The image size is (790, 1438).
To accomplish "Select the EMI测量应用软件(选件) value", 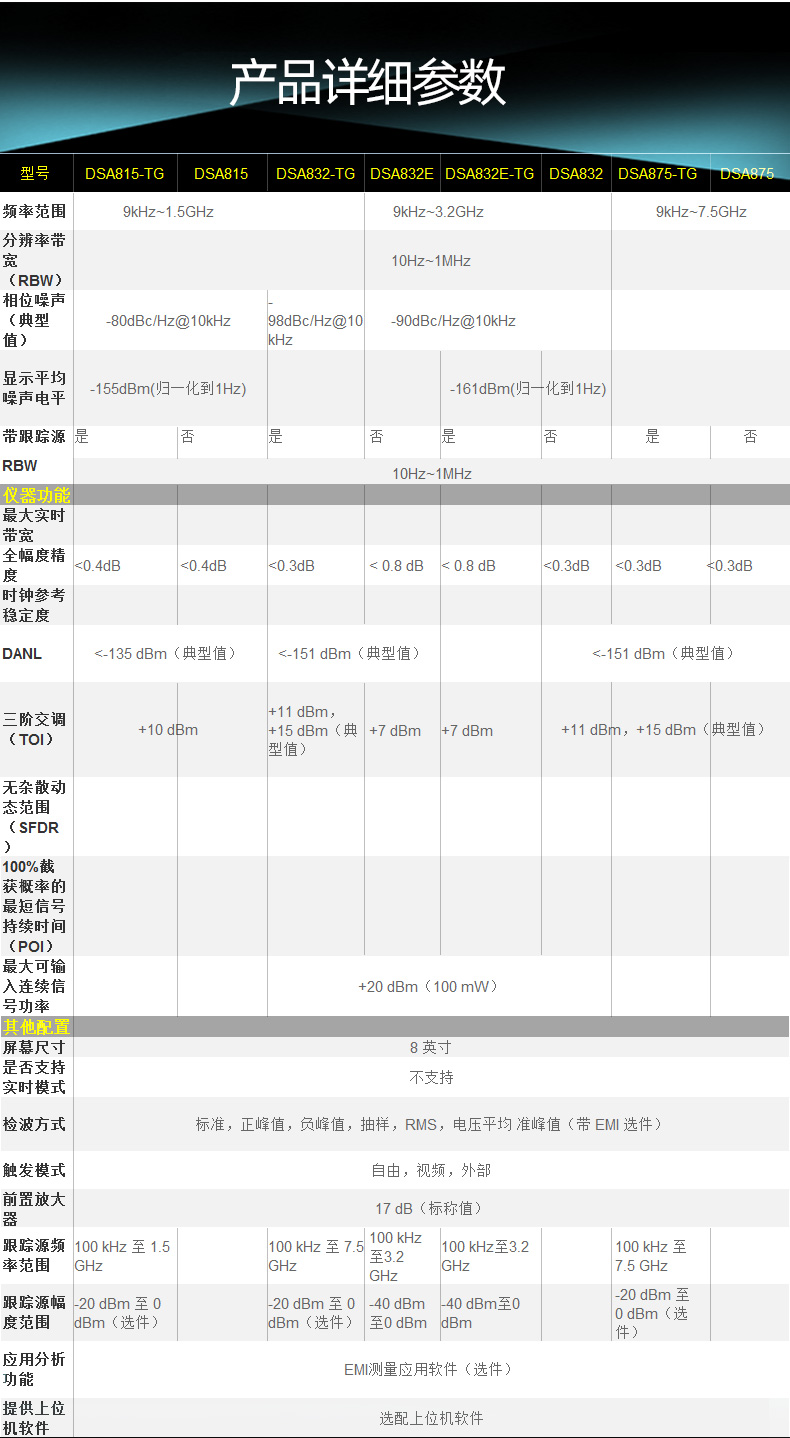I will (431, 1370).
